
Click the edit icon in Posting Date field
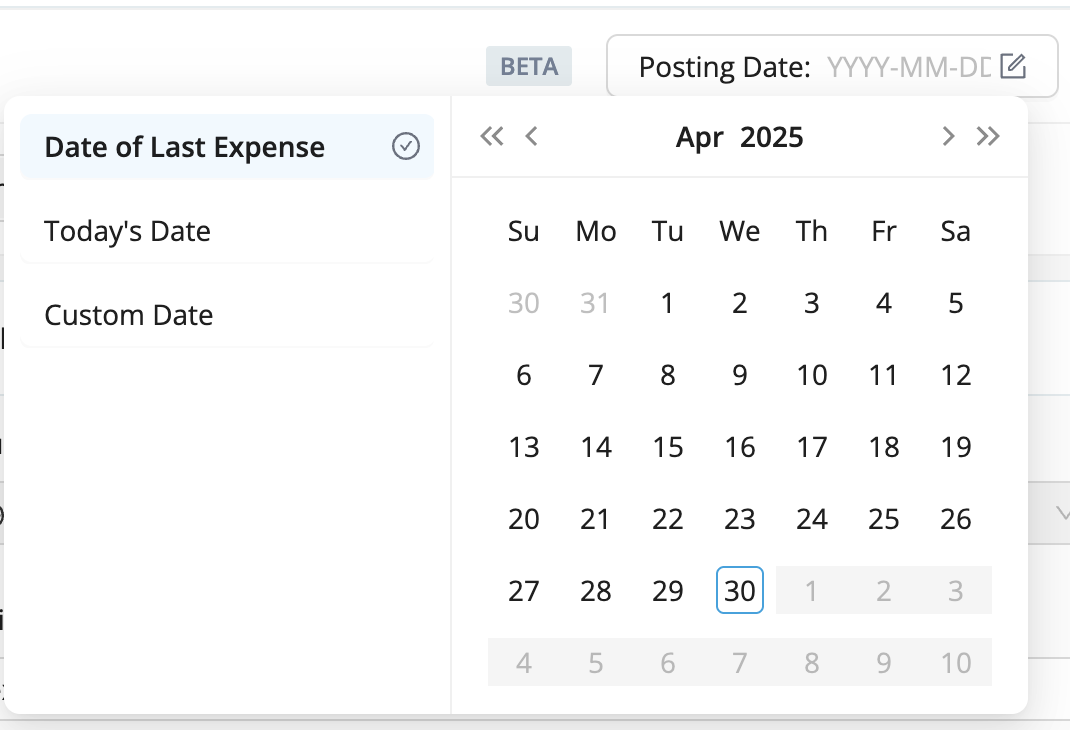coord(1013,67)
